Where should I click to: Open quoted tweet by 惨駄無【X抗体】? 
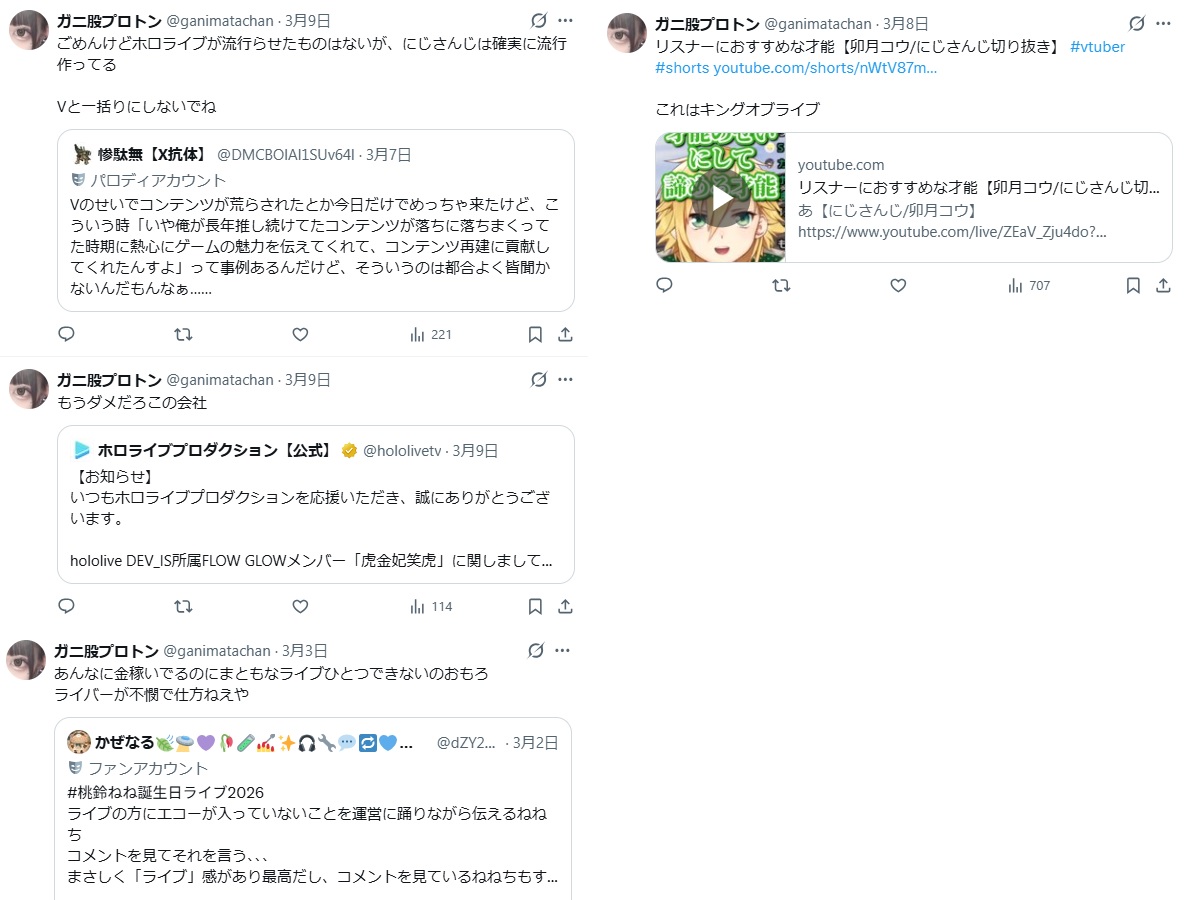click(316, 220)
